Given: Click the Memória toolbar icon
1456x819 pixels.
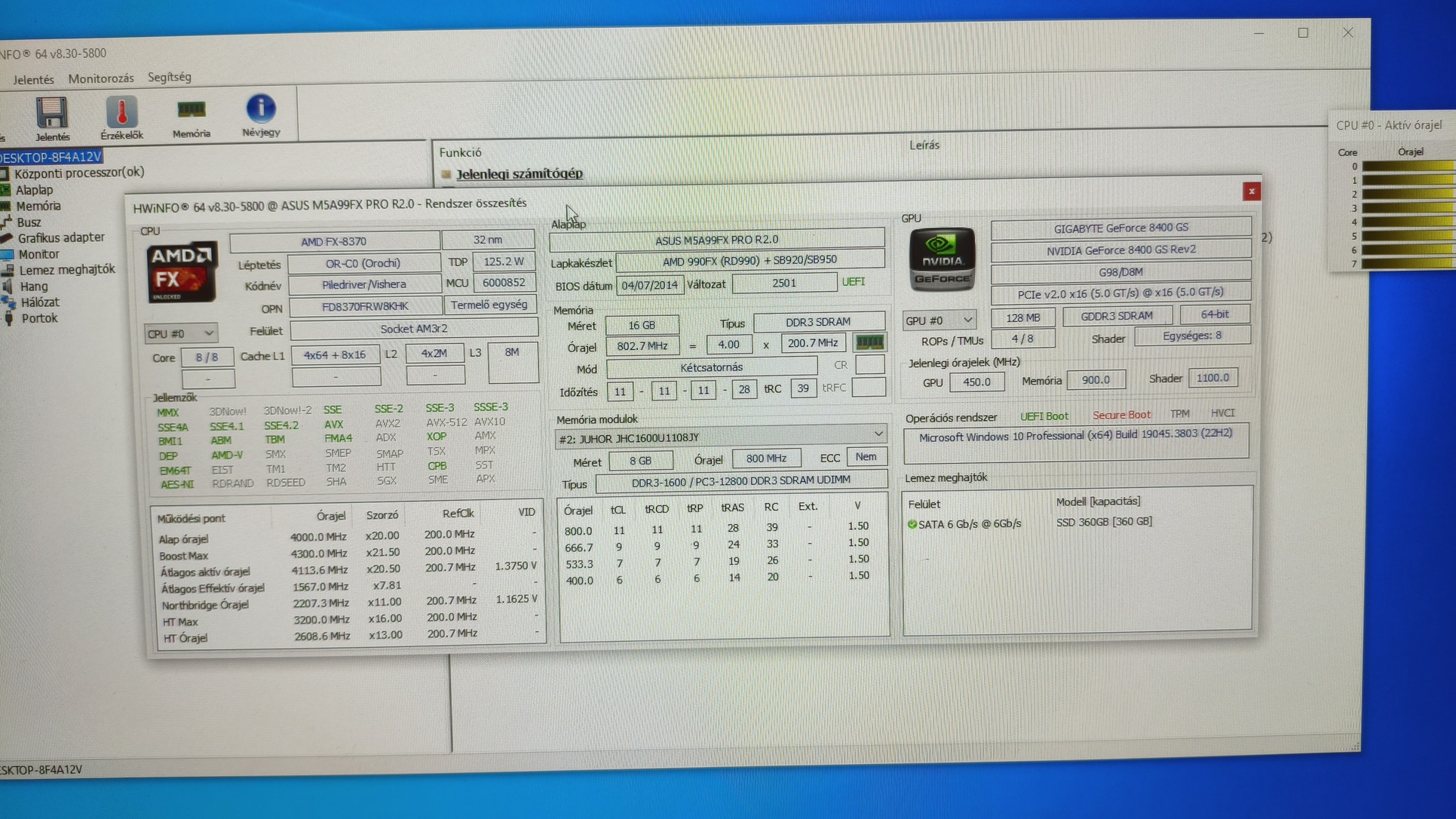Looking at the screenshot, I should point(191,111).
